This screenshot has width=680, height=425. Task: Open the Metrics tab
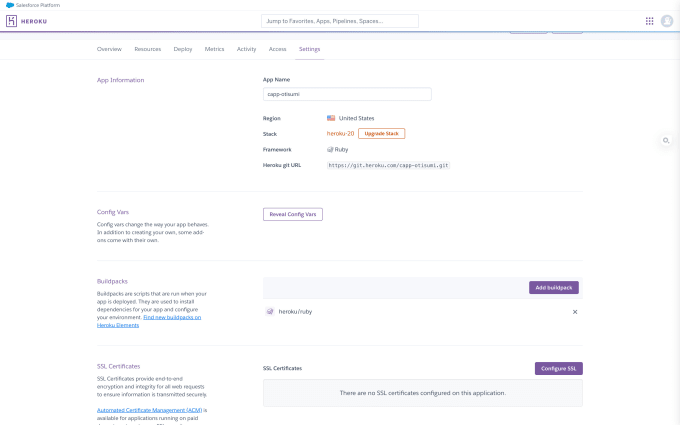214,49
